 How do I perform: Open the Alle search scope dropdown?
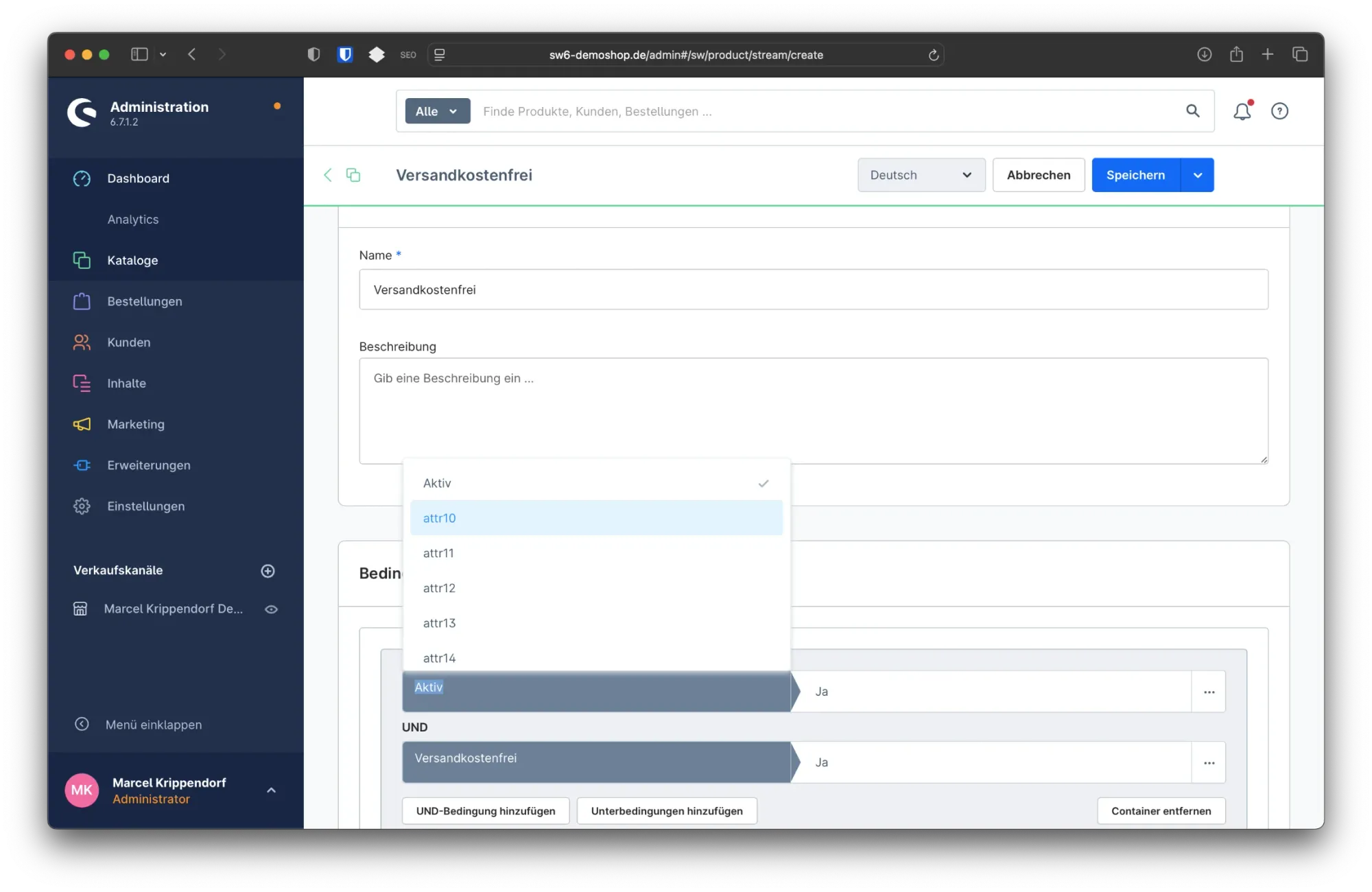[x=437, y=110]
